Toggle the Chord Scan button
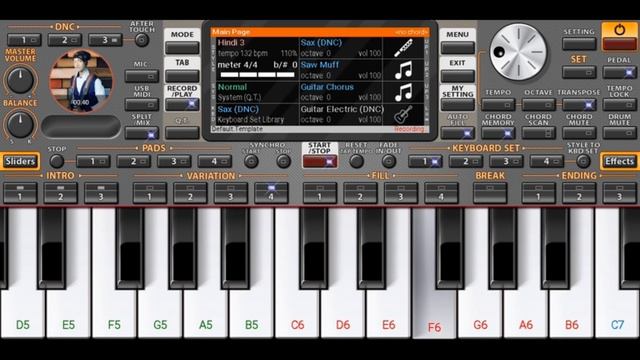Viewport: 640px width, 360px height. (538, 133)
